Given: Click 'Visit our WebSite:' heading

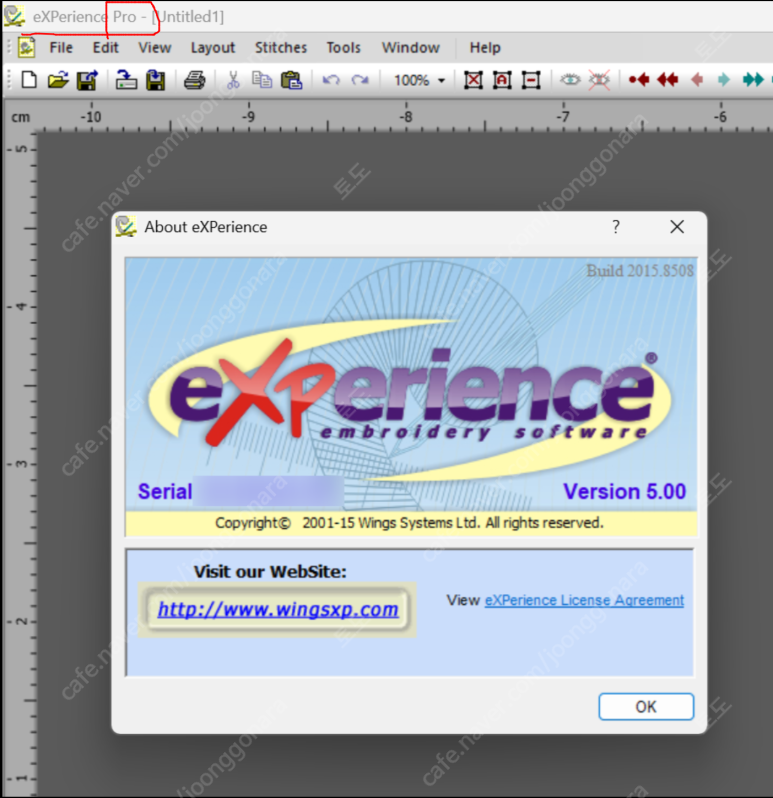Looking at the screenshot, I should [270, 572].
